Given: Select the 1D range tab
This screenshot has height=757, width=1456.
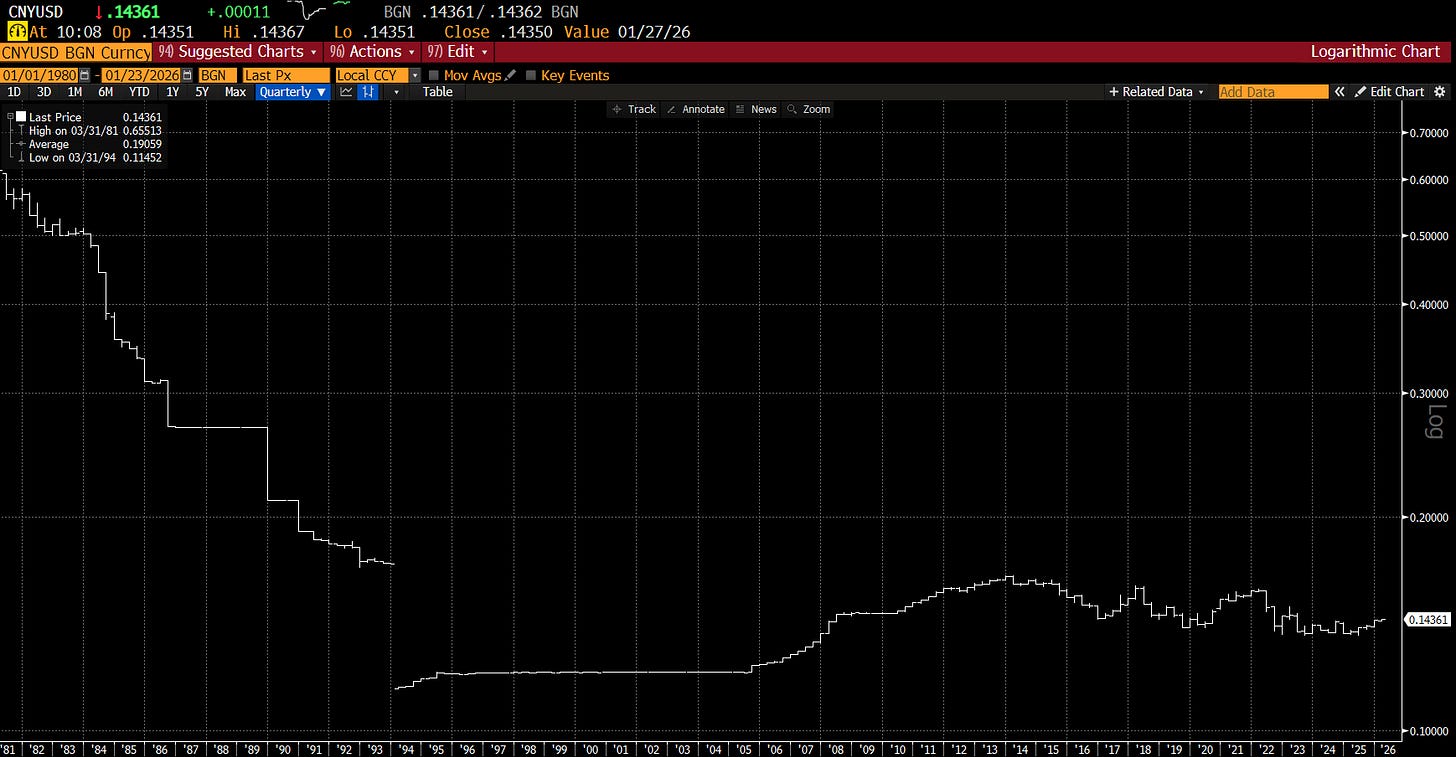Looking at the screenshot, I should click(14, 92).
